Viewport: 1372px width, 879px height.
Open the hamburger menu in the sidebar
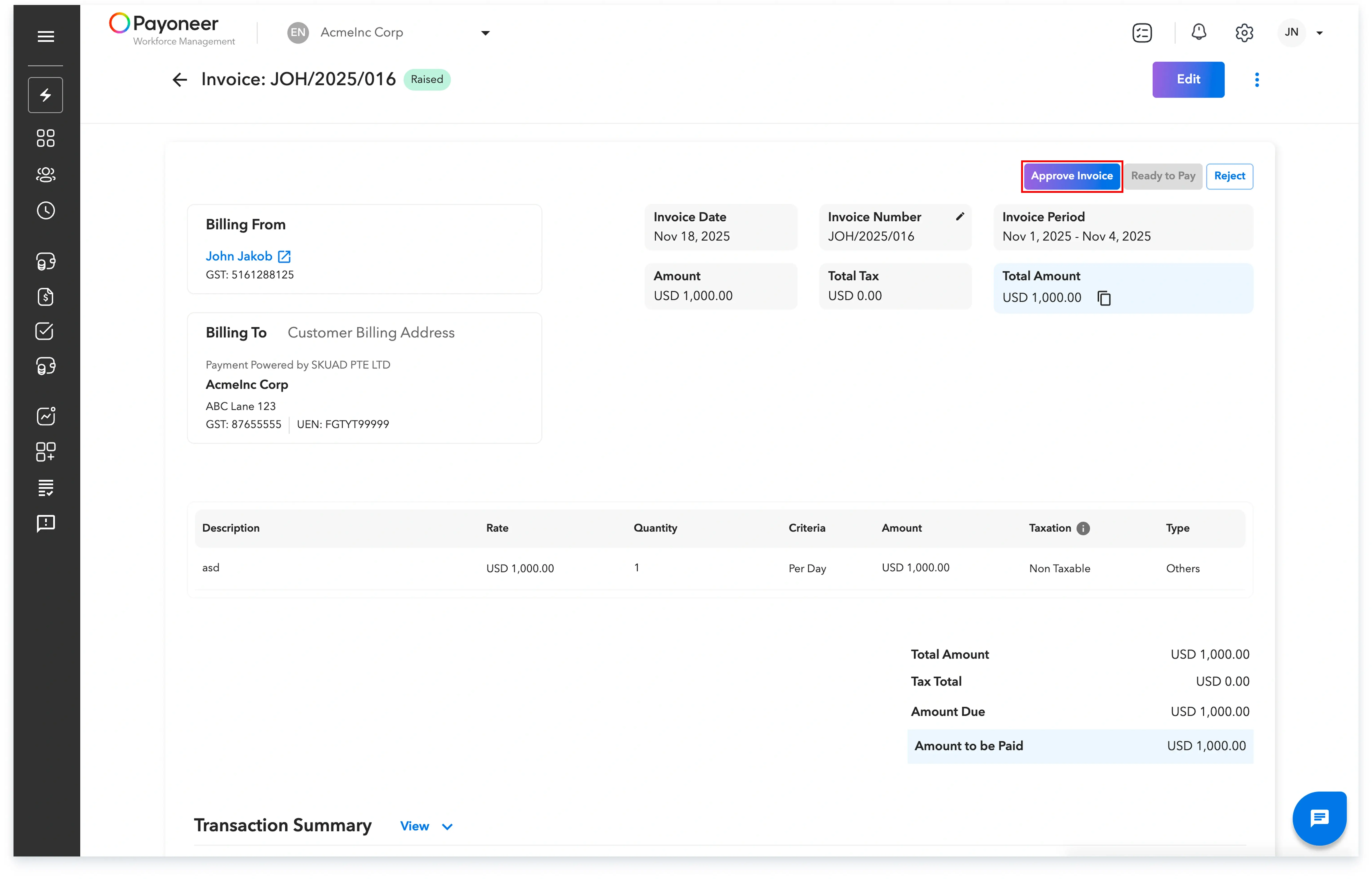pyautogui.click(x=46, y=36)
